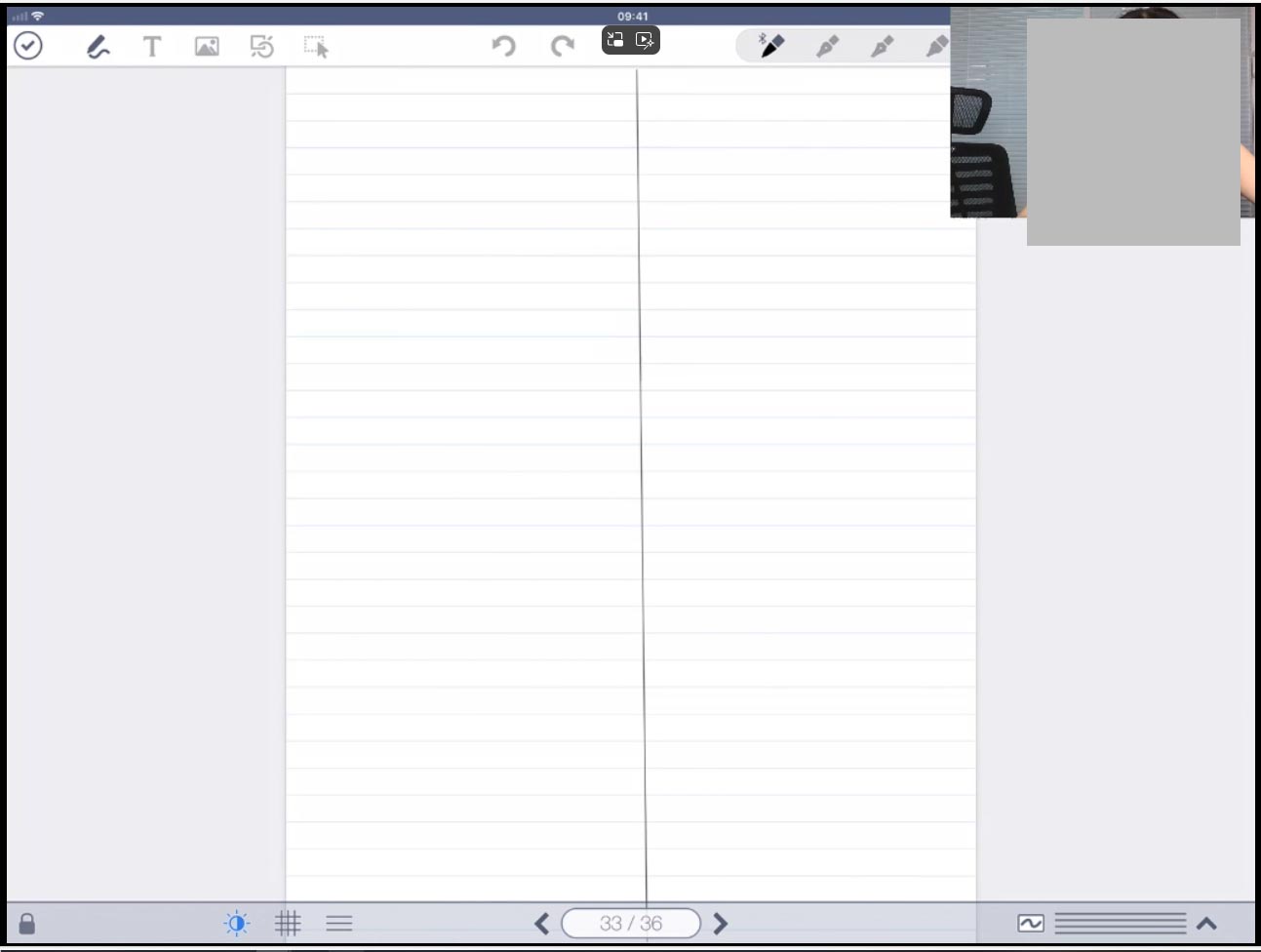The height and width of the screenshot is (952, 1261).
Task: Select the Text tool
Action: click(152, 46)
